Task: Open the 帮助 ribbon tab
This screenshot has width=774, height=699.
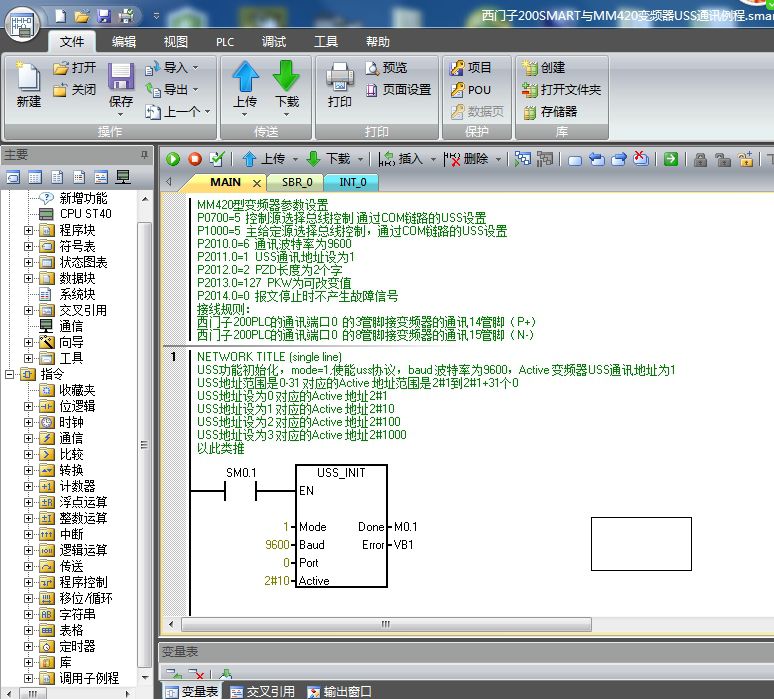Action: coord(378,42)
